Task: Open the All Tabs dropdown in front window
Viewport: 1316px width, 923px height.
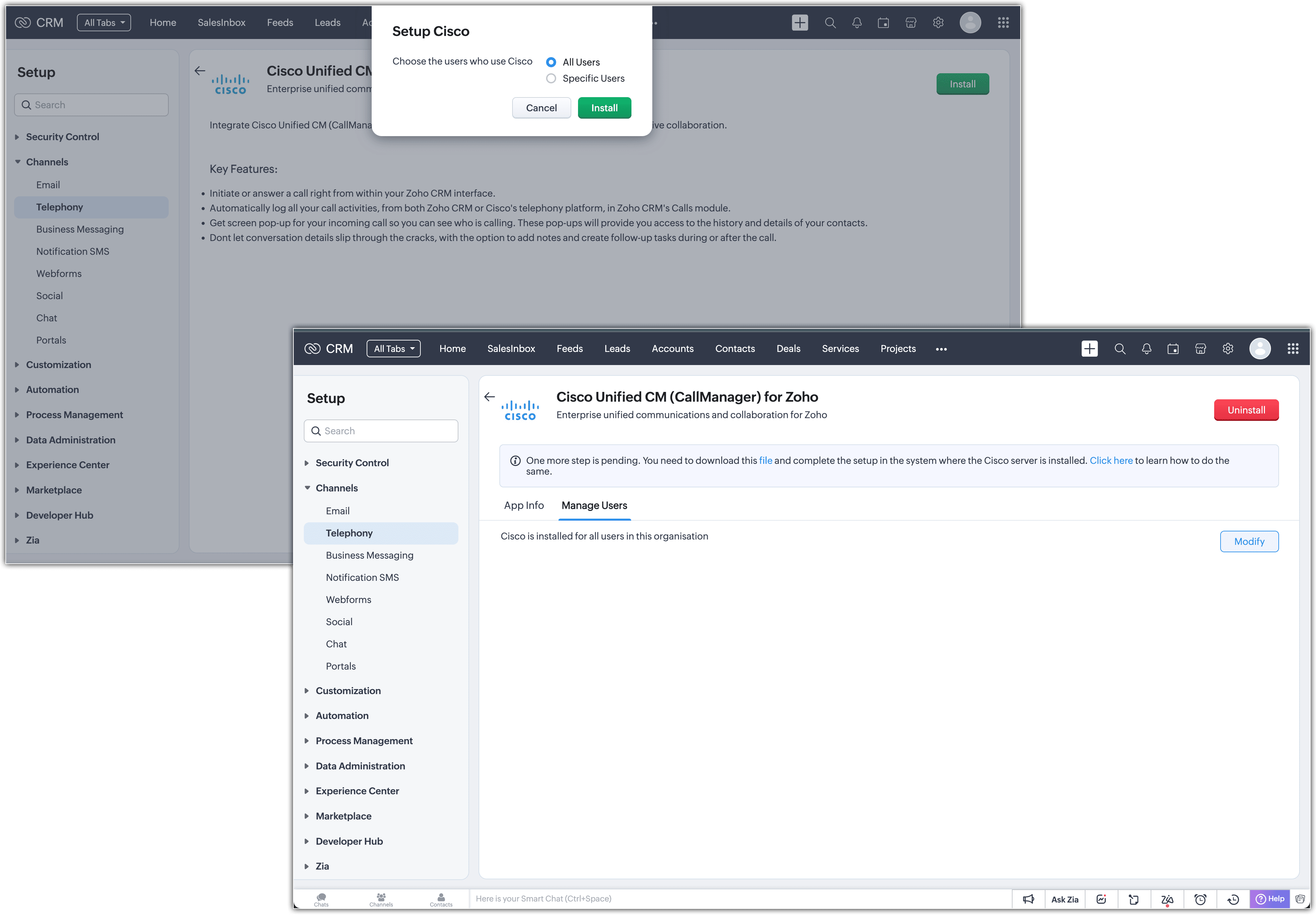Action: (394, 349)
